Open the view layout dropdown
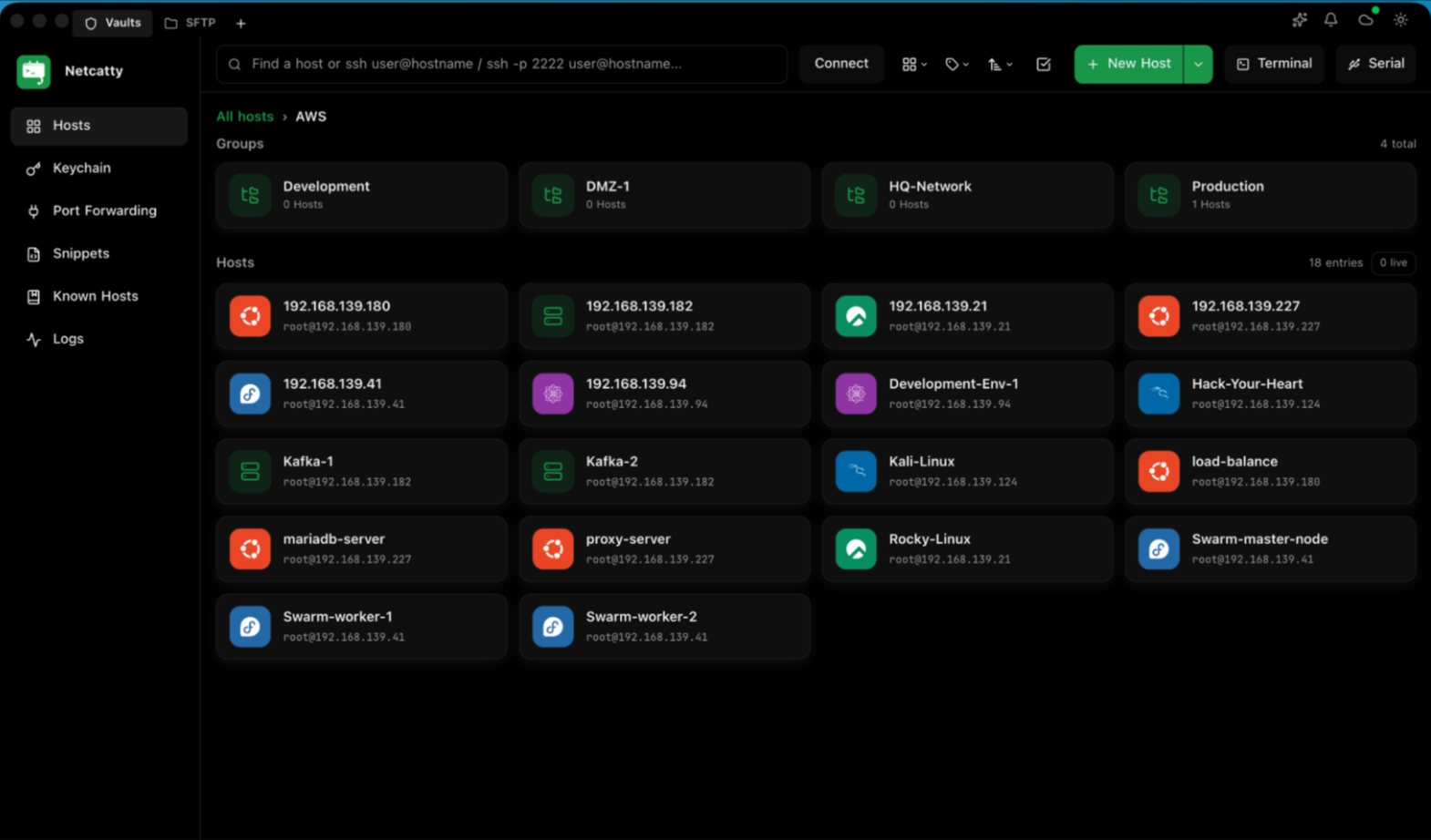Screen dimensions: 1431x840 tap(914, 65)
